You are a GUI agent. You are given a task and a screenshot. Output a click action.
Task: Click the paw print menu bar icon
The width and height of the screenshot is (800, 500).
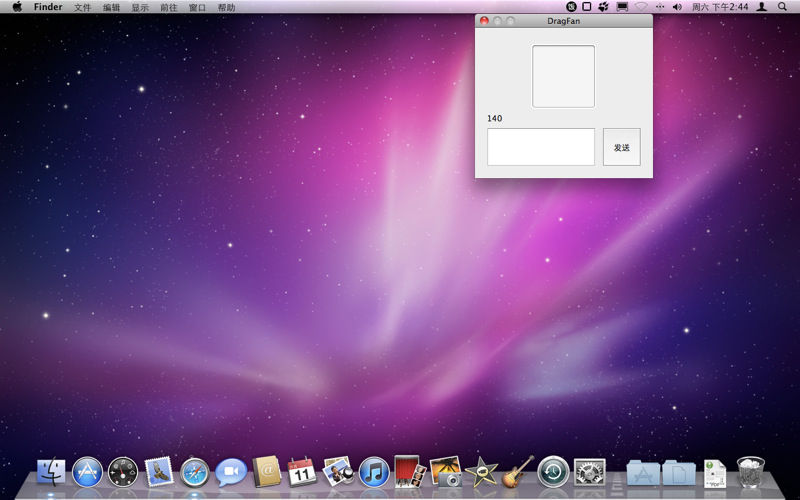604,7
